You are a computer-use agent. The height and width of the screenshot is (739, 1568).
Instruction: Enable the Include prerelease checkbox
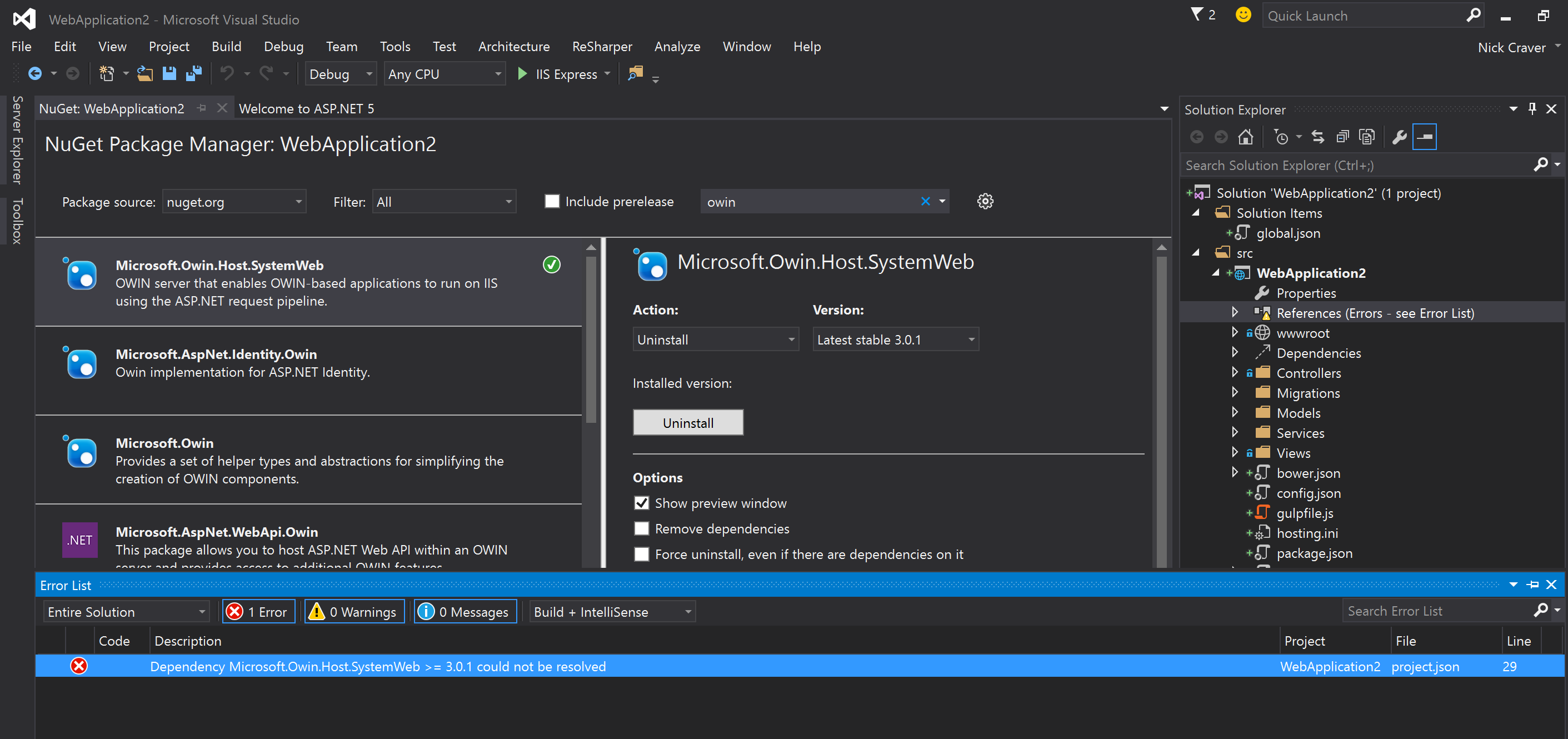552,202
